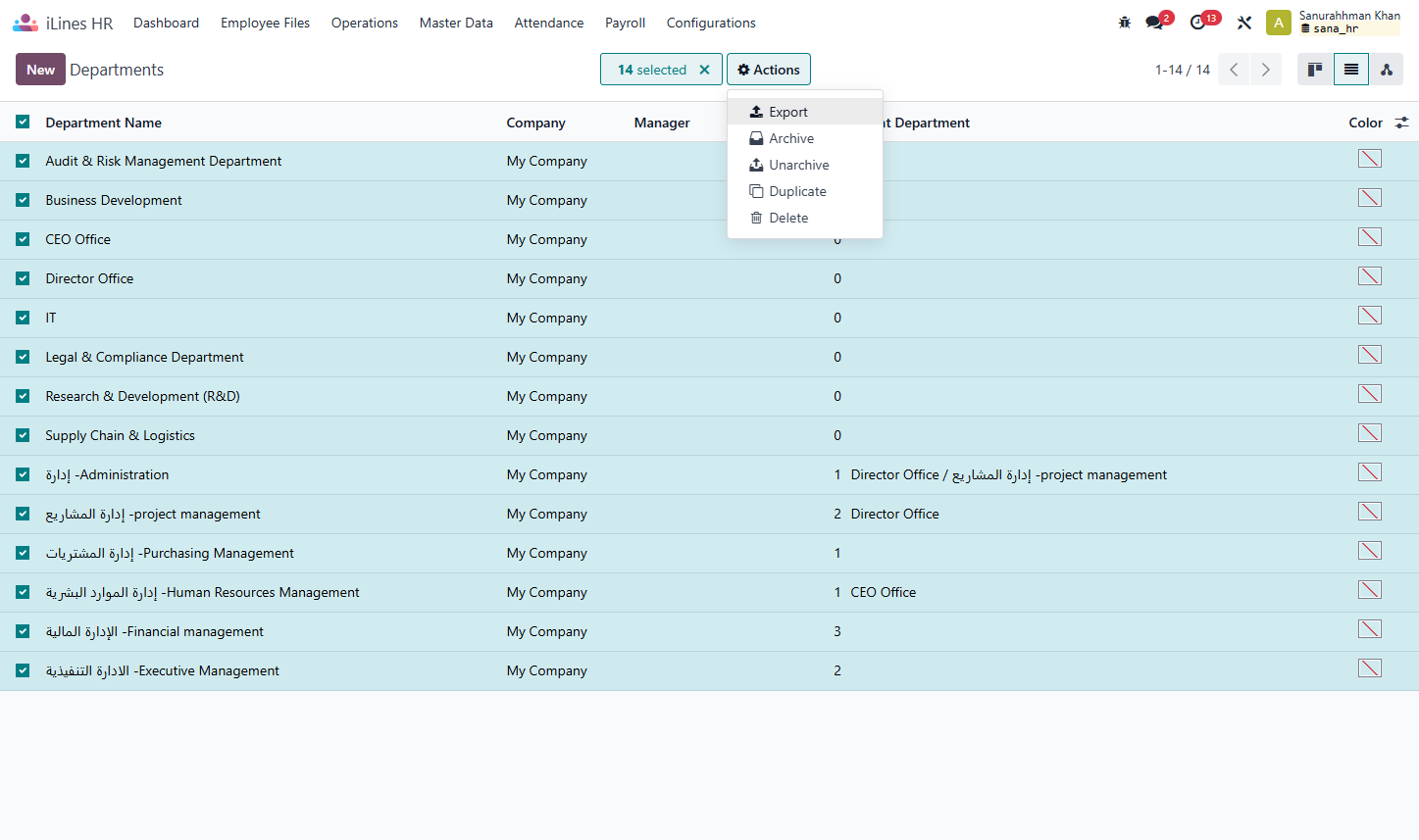Clear the 14 selected records
The height and width of the screenshot is (840, 1419).
click(x=704, y=70)
